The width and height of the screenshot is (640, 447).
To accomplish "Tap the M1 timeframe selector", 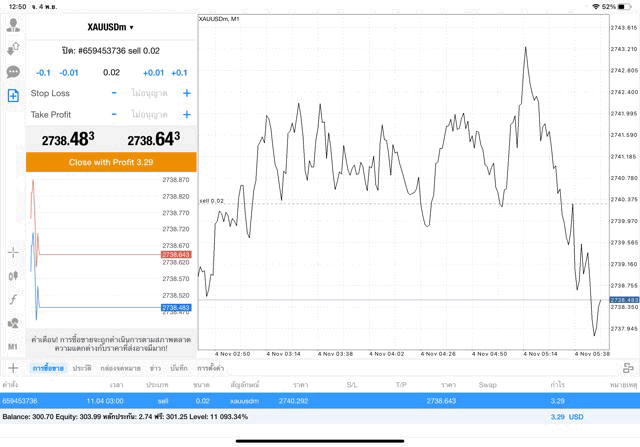I will pos(13,346).
